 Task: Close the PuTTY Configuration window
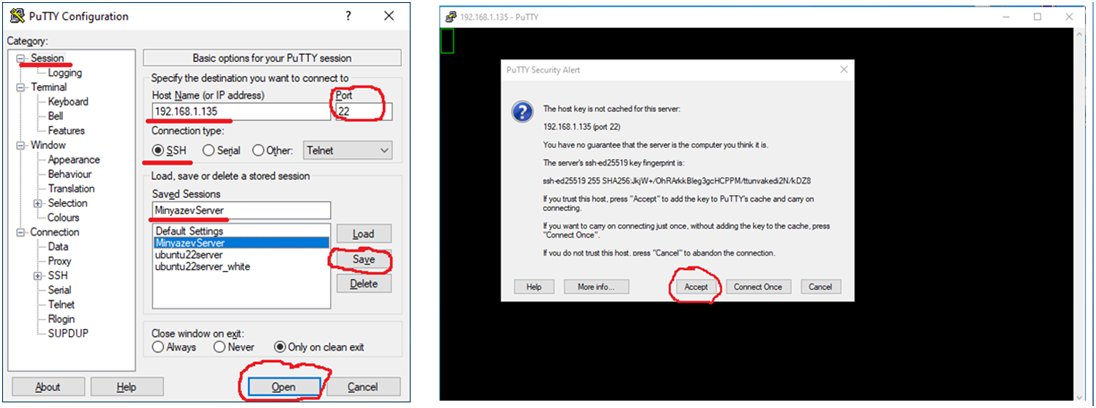click(389, 16)
